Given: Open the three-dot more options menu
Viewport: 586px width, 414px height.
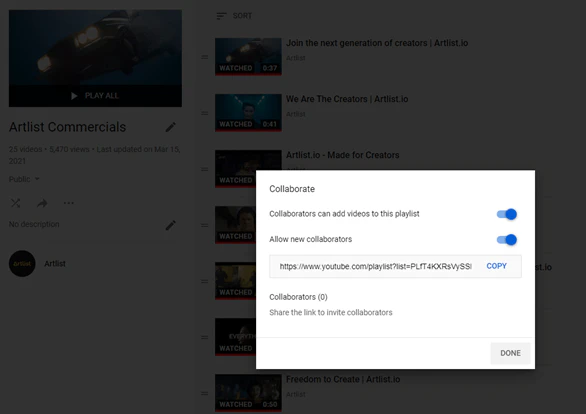Looking at the screenshot, I should [x=68, y=203].
